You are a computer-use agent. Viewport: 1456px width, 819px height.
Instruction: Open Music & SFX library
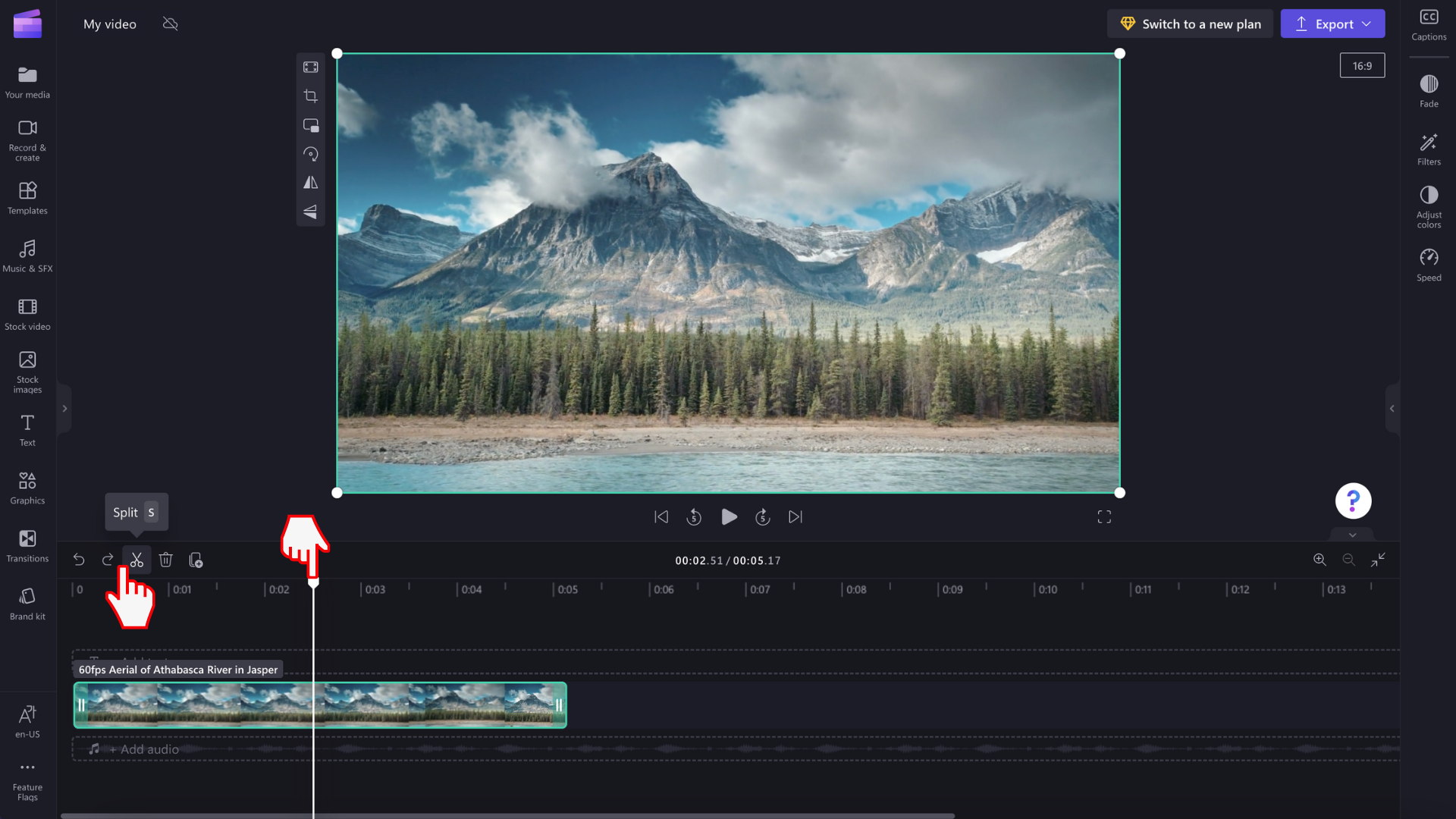pos(27,256)
